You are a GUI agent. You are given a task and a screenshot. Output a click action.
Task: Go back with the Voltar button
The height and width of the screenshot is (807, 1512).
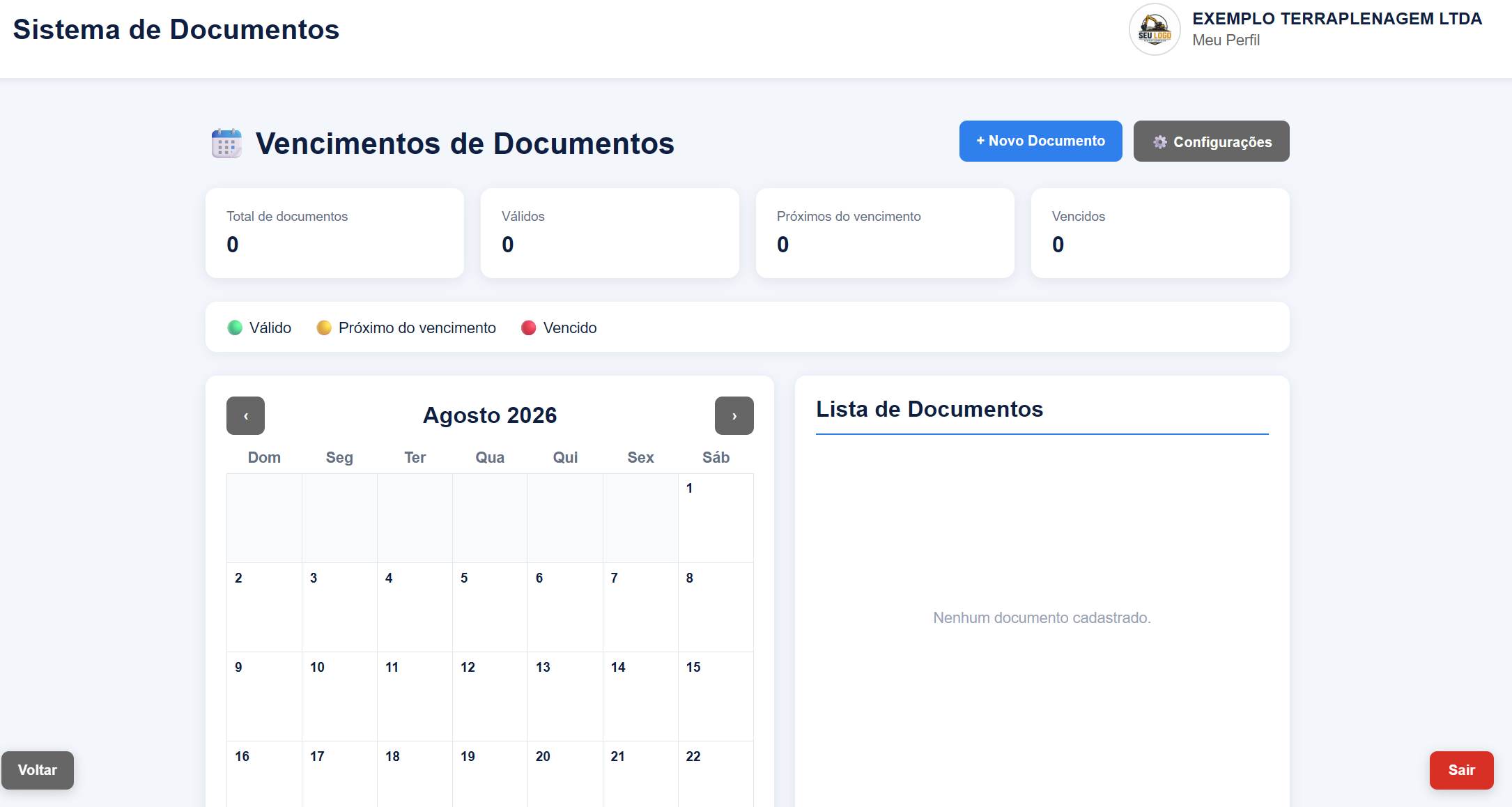click(38, 770)
